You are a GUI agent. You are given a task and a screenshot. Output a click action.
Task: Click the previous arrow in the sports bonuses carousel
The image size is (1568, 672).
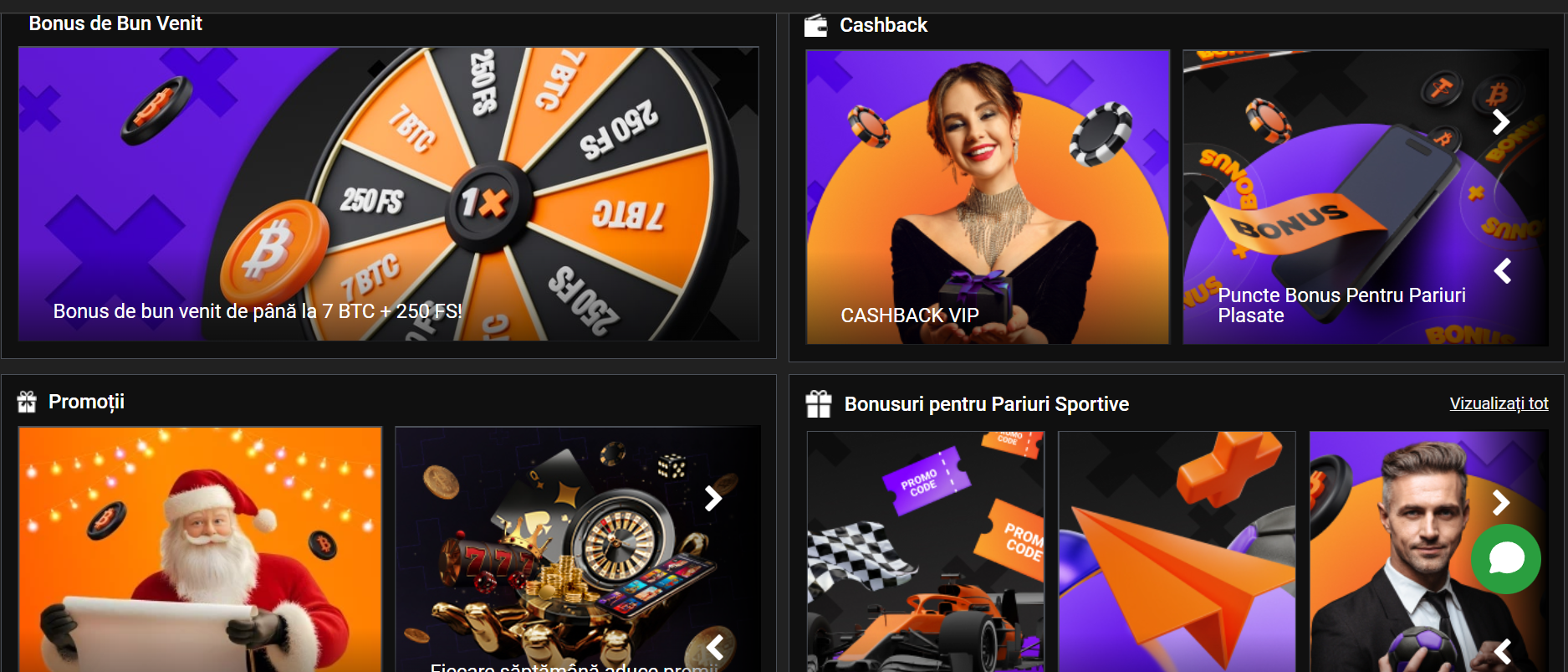pos(1503,651)
